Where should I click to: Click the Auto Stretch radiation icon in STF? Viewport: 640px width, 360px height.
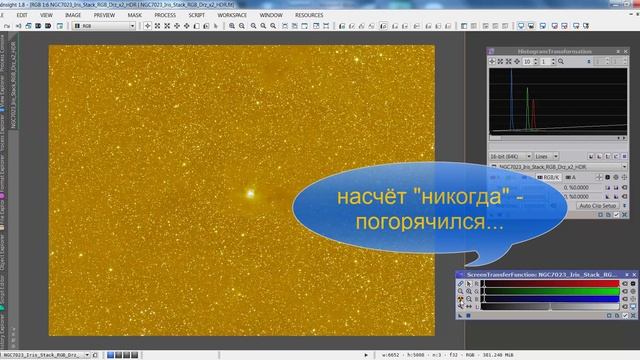[x=460, y=299]
